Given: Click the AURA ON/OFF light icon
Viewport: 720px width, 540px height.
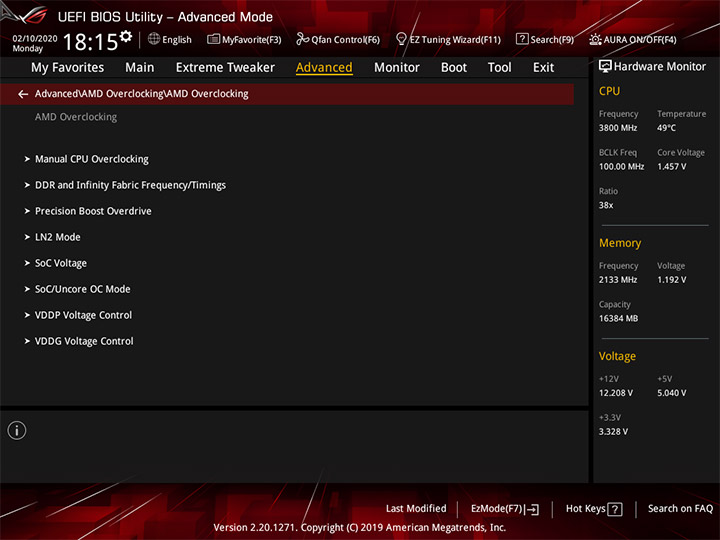Looking at the screenshot, I should click(595, 39).
